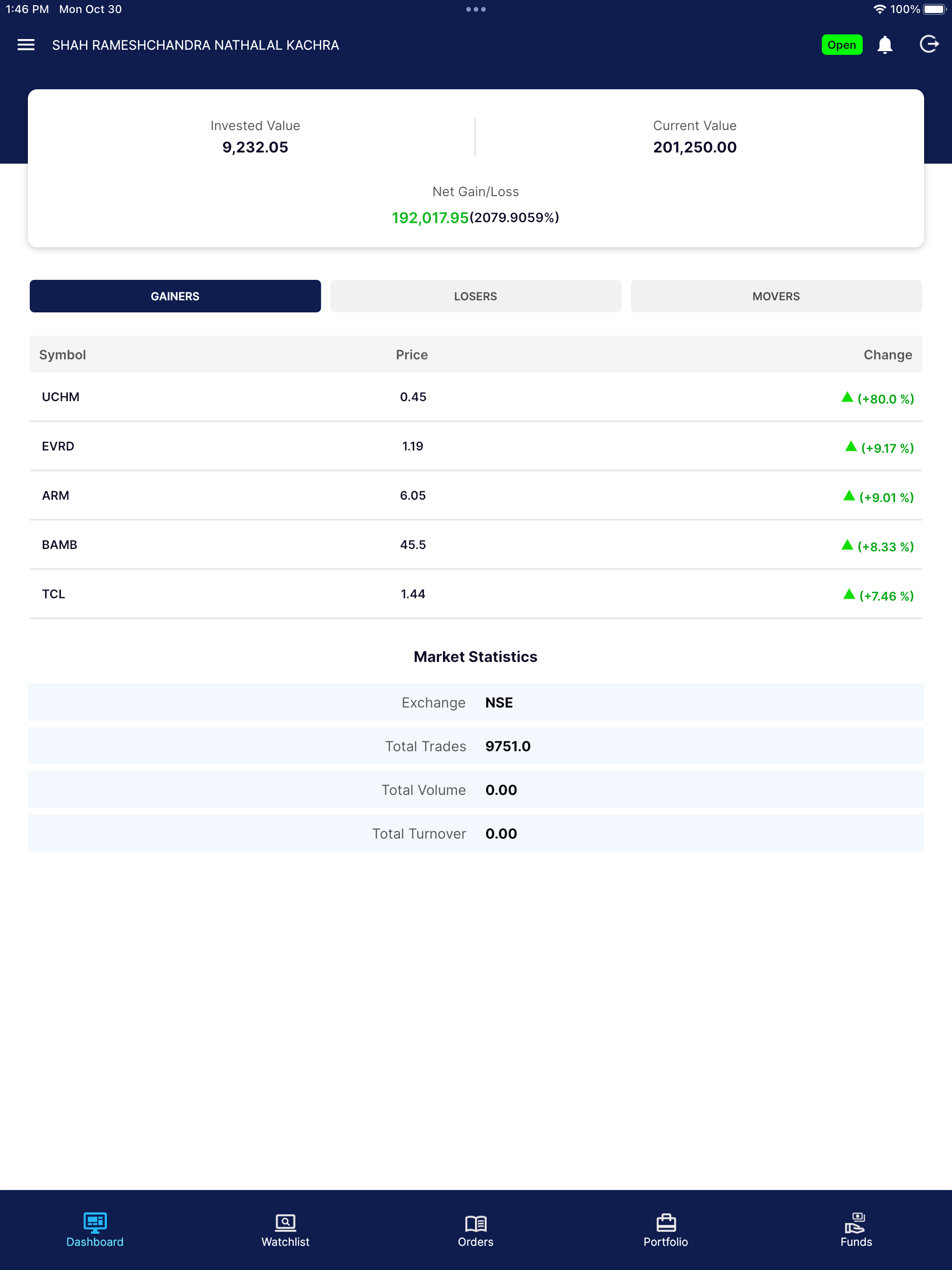Image resolution: width=952 pixels, height=1270 pixels.
Task: Open the hamburger navigation menu
Action: click(x=25, y=45)
